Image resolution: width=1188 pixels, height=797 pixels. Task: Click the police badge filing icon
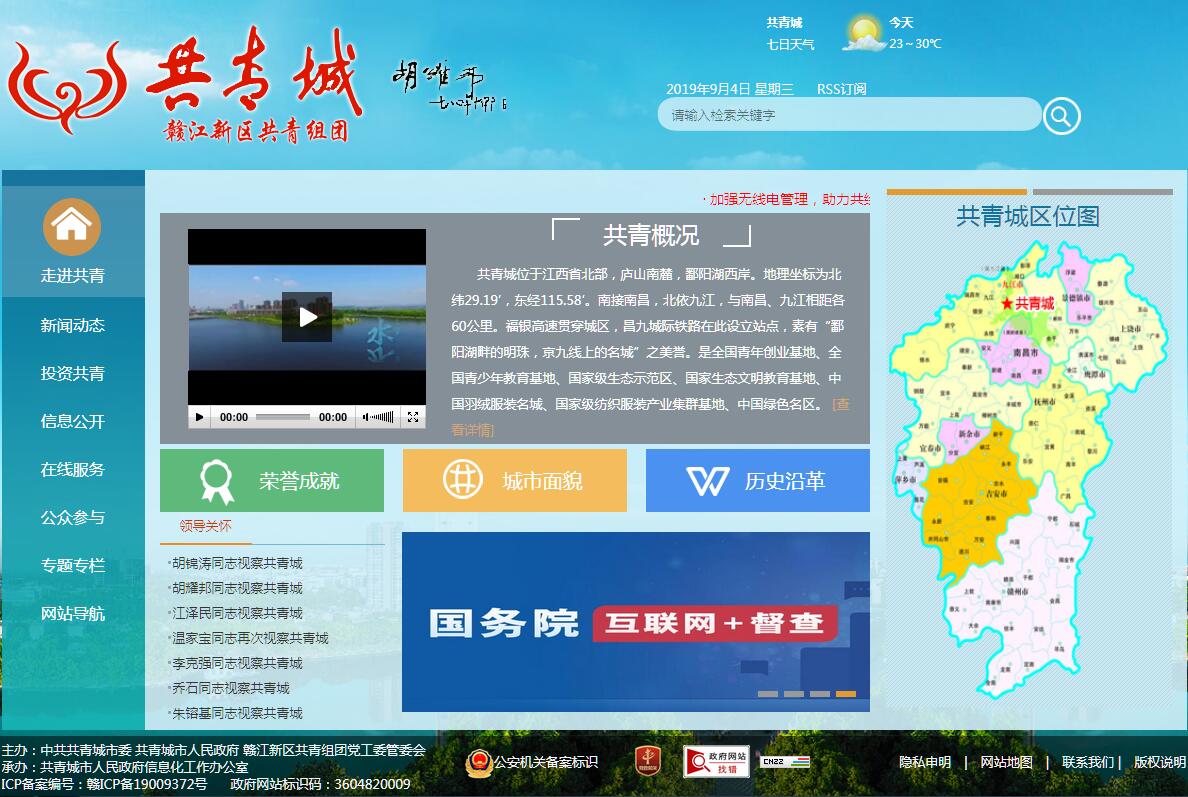(x=479, y=762)
